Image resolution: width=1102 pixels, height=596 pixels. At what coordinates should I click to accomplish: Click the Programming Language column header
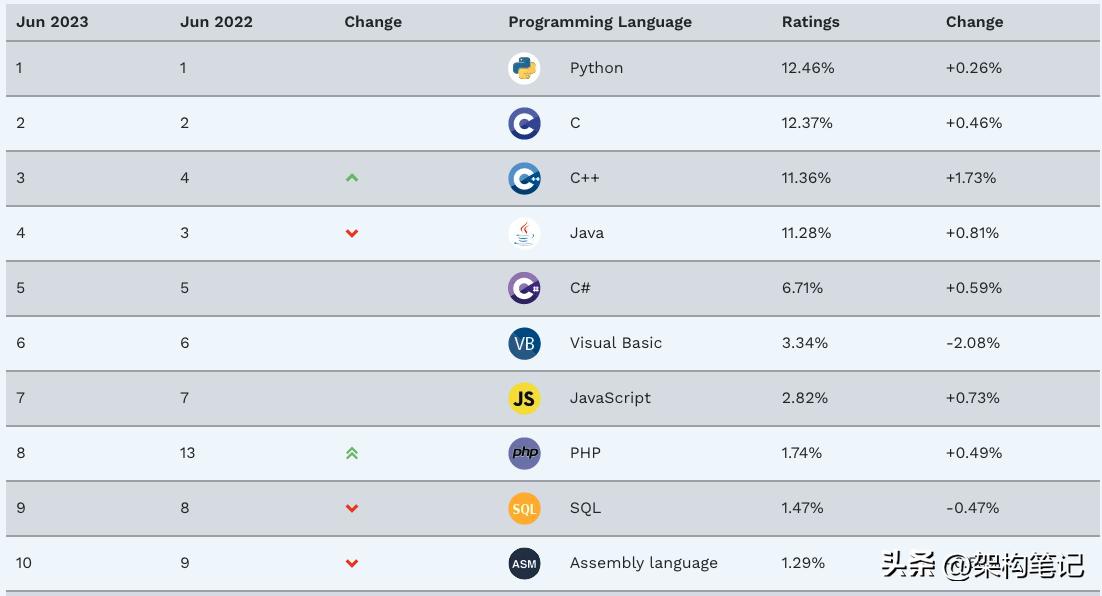pyautogui.click(x=599, y=22)
